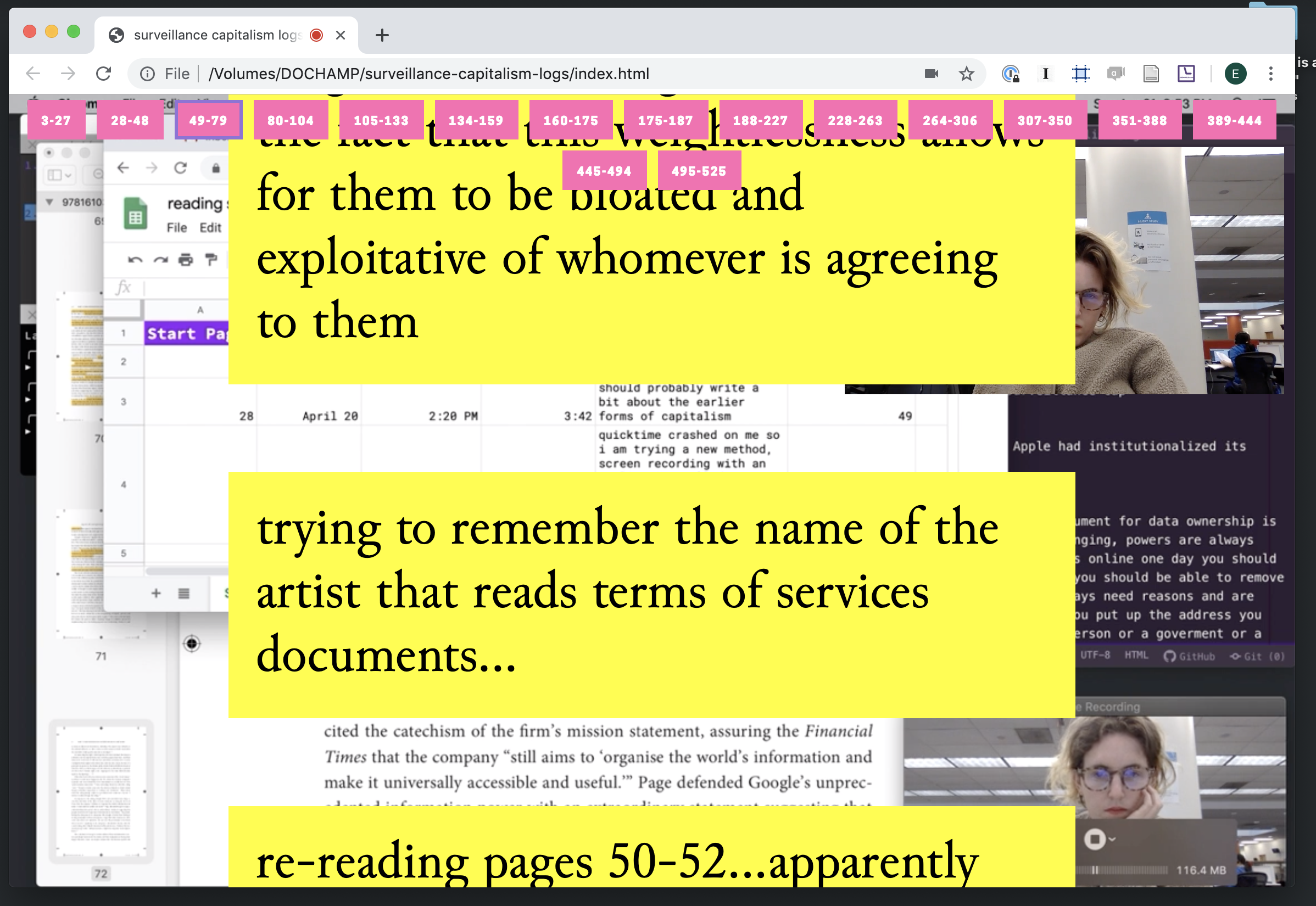Select the surveillance capitalism logs tab
This screenshot has height=906, width=1316.
pyautogui.click(x=216, y=35)
